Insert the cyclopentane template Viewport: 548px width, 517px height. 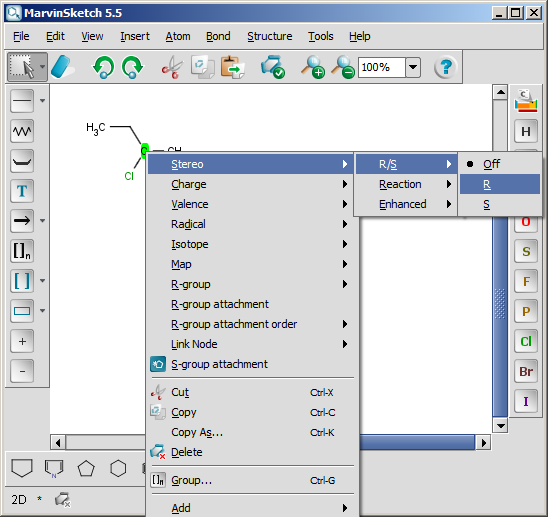point(86,468)
